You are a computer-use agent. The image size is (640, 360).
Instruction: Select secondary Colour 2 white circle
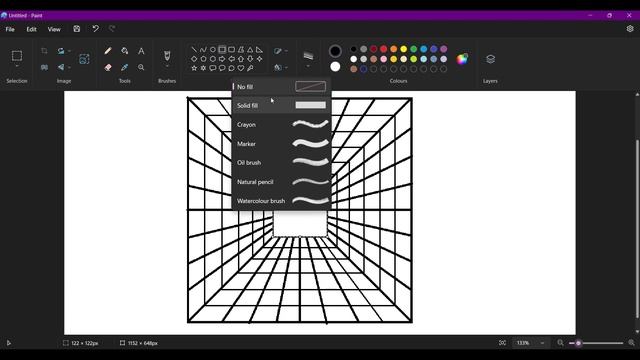tap(335, 67)
